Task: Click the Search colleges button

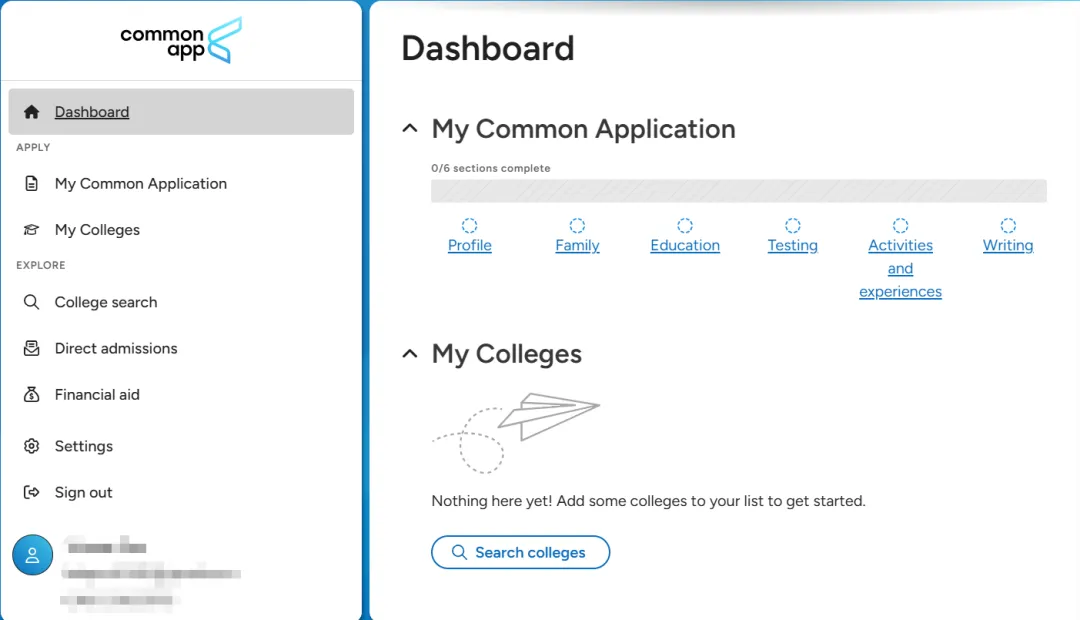Action: 521,552
